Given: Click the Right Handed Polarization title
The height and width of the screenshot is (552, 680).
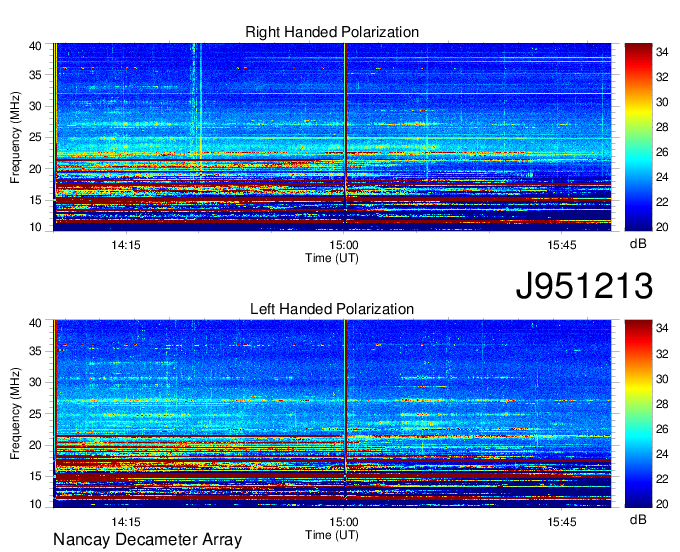Looking at the screenshot, I should [x=332, y=32].
